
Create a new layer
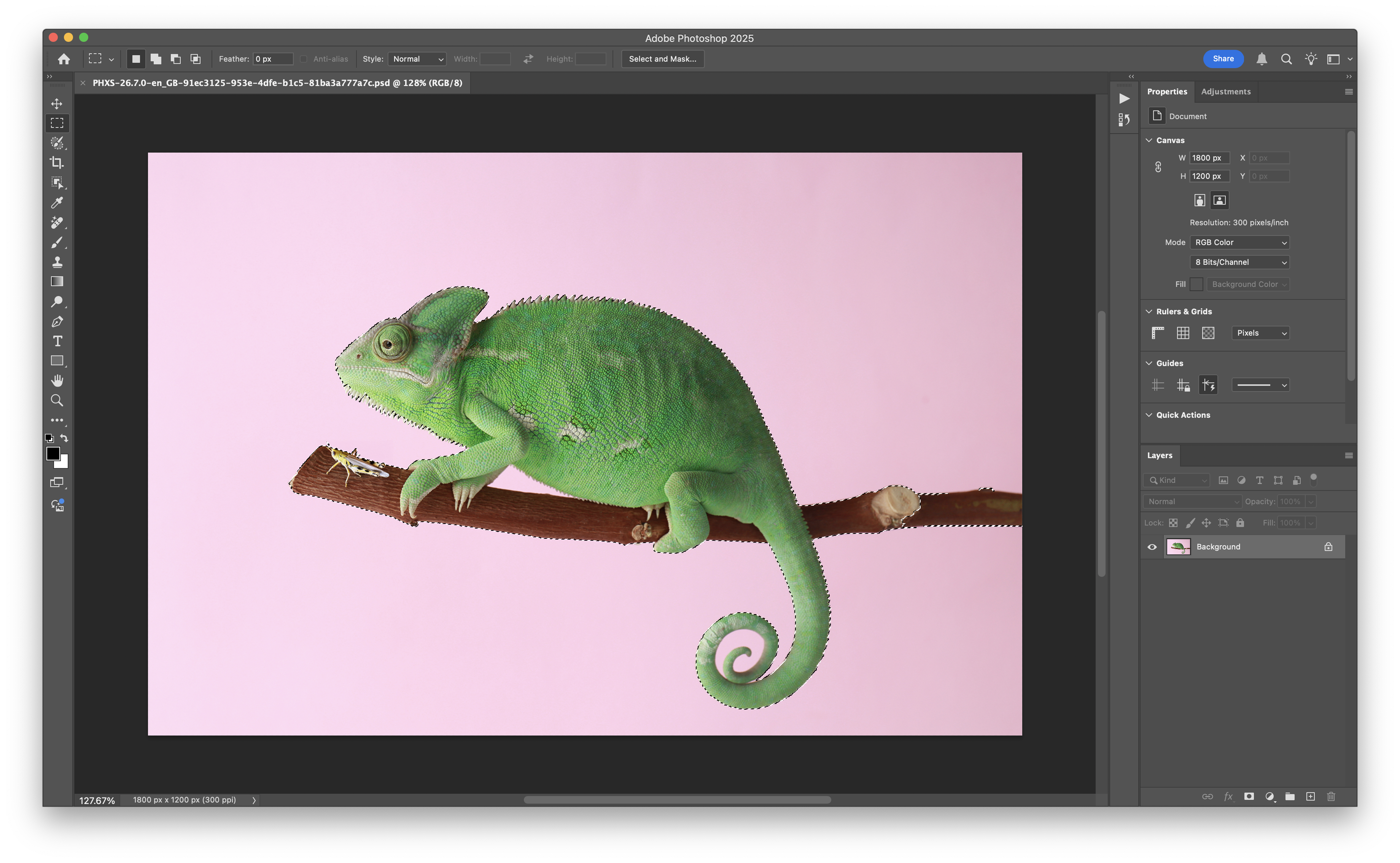pos(1311,796)
